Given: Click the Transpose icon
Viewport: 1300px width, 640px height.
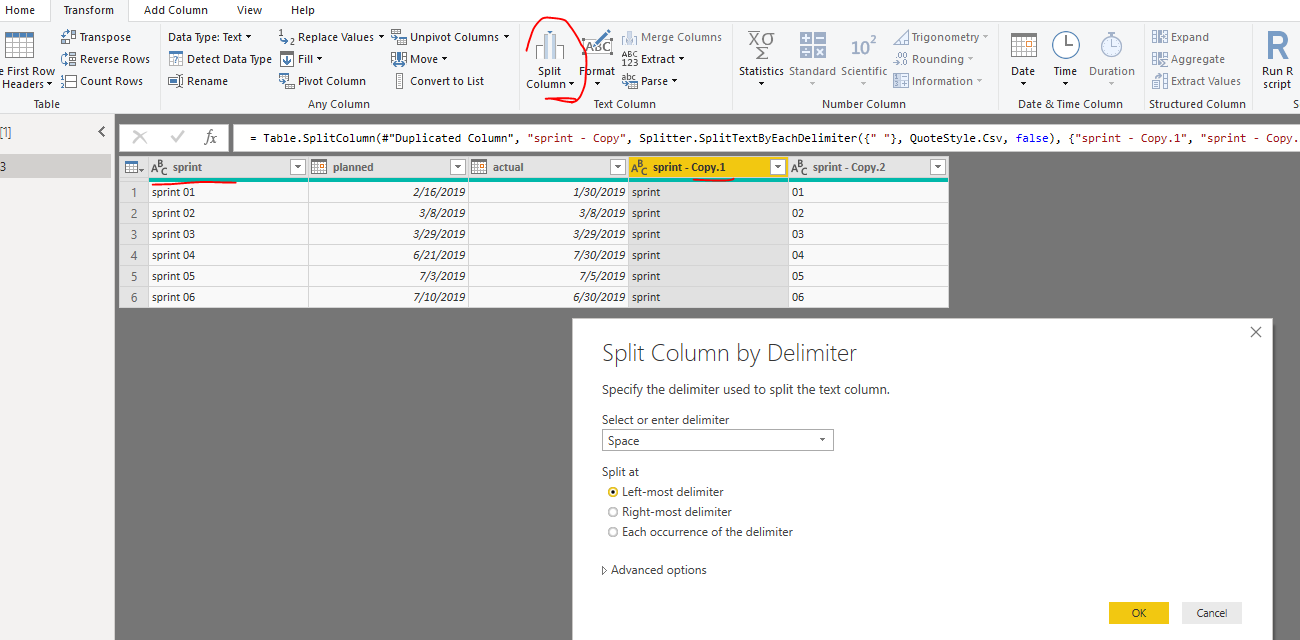Looking at the screenshot, I should (68, 37).
